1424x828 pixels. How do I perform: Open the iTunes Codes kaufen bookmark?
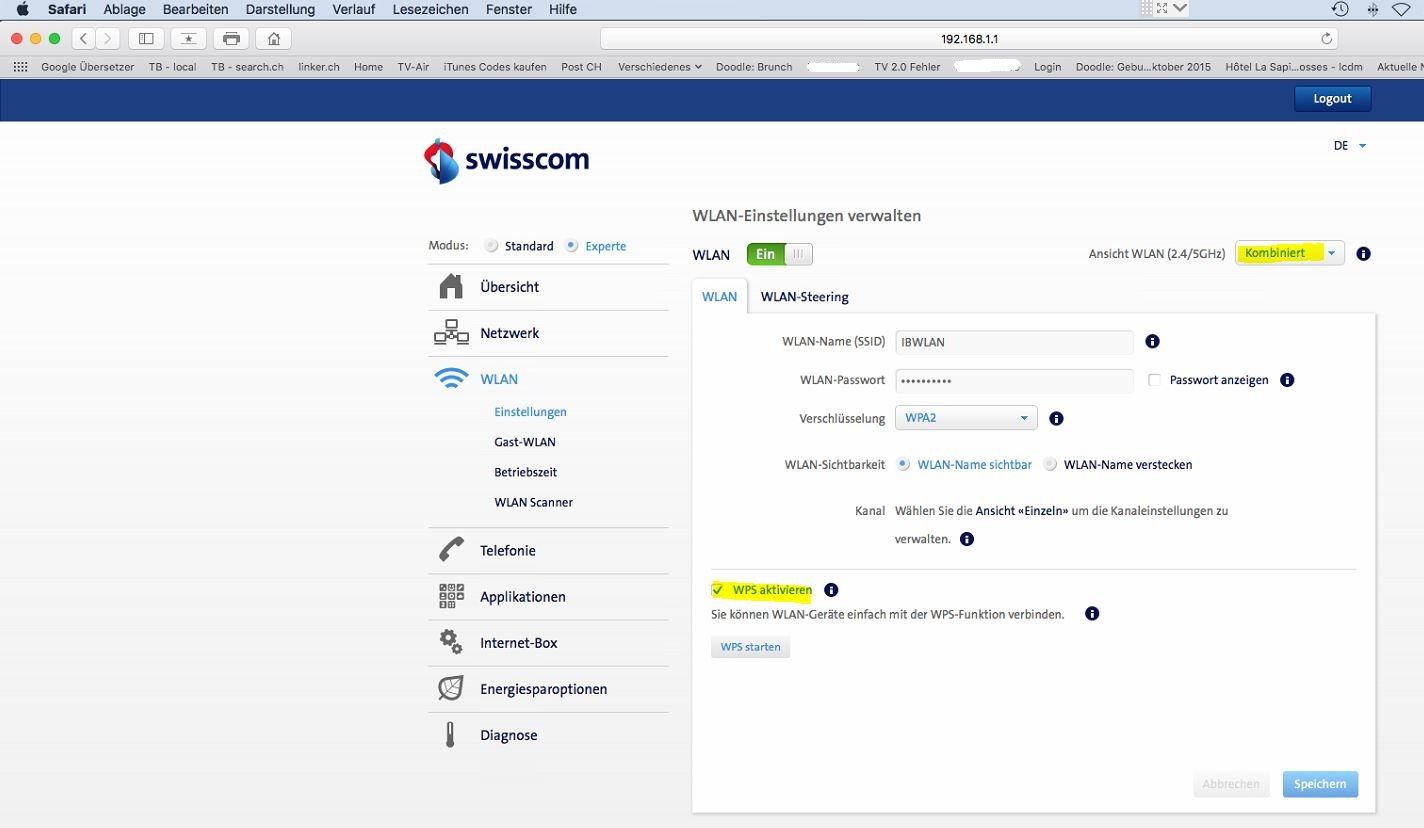pos(495,67)
